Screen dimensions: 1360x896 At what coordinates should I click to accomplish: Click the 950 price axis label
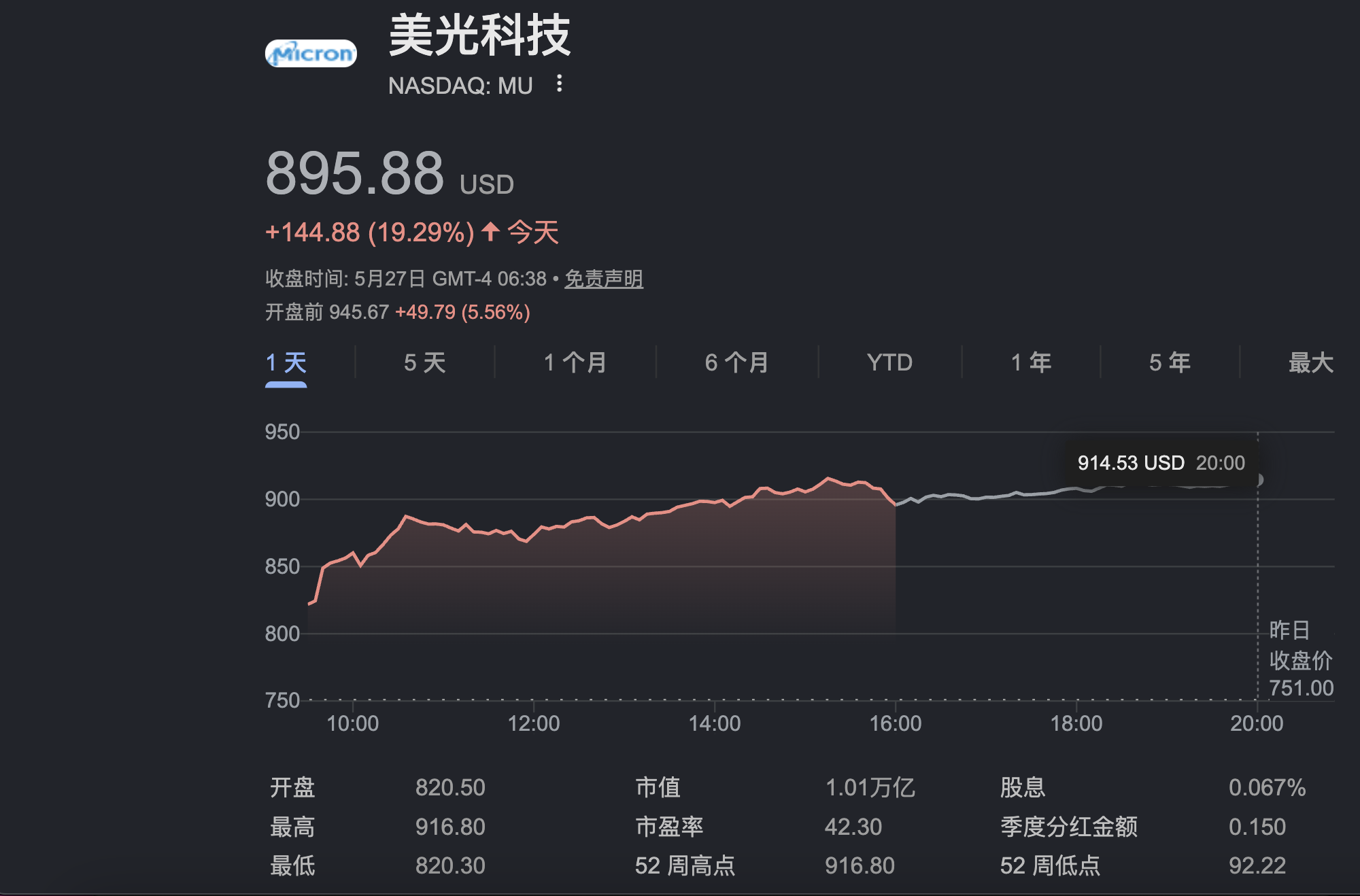point(282,432)
